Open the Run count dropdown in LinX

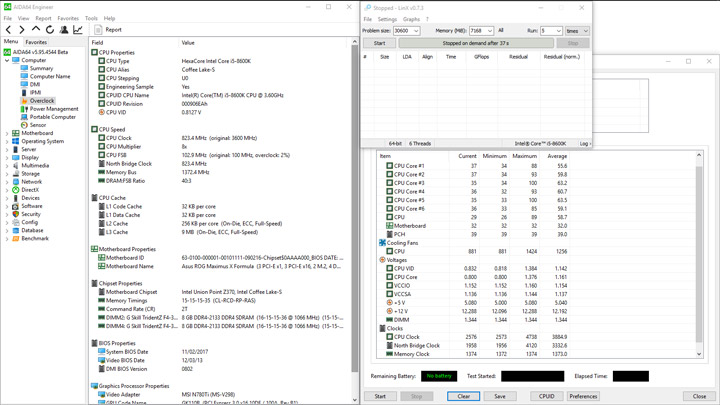coord(558,31)
